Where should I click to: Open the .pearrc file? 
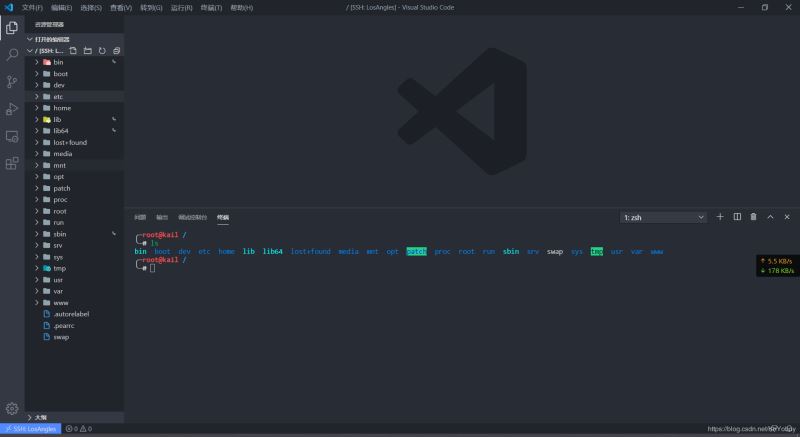click(x=74, y=326)
